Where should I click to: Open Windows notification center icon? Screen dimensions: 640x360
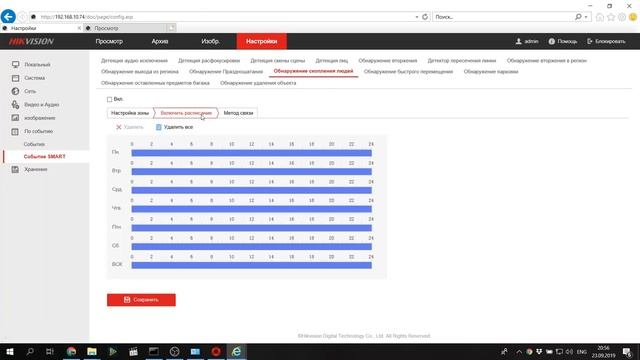pos(627,351)
